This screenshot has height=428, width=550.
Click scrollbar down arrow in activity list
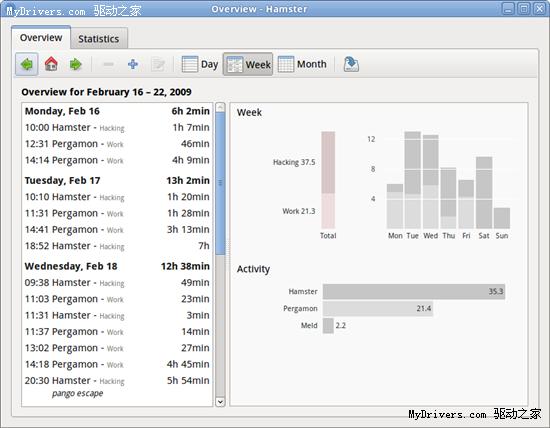pyautogui.click(x=220, y=401)
